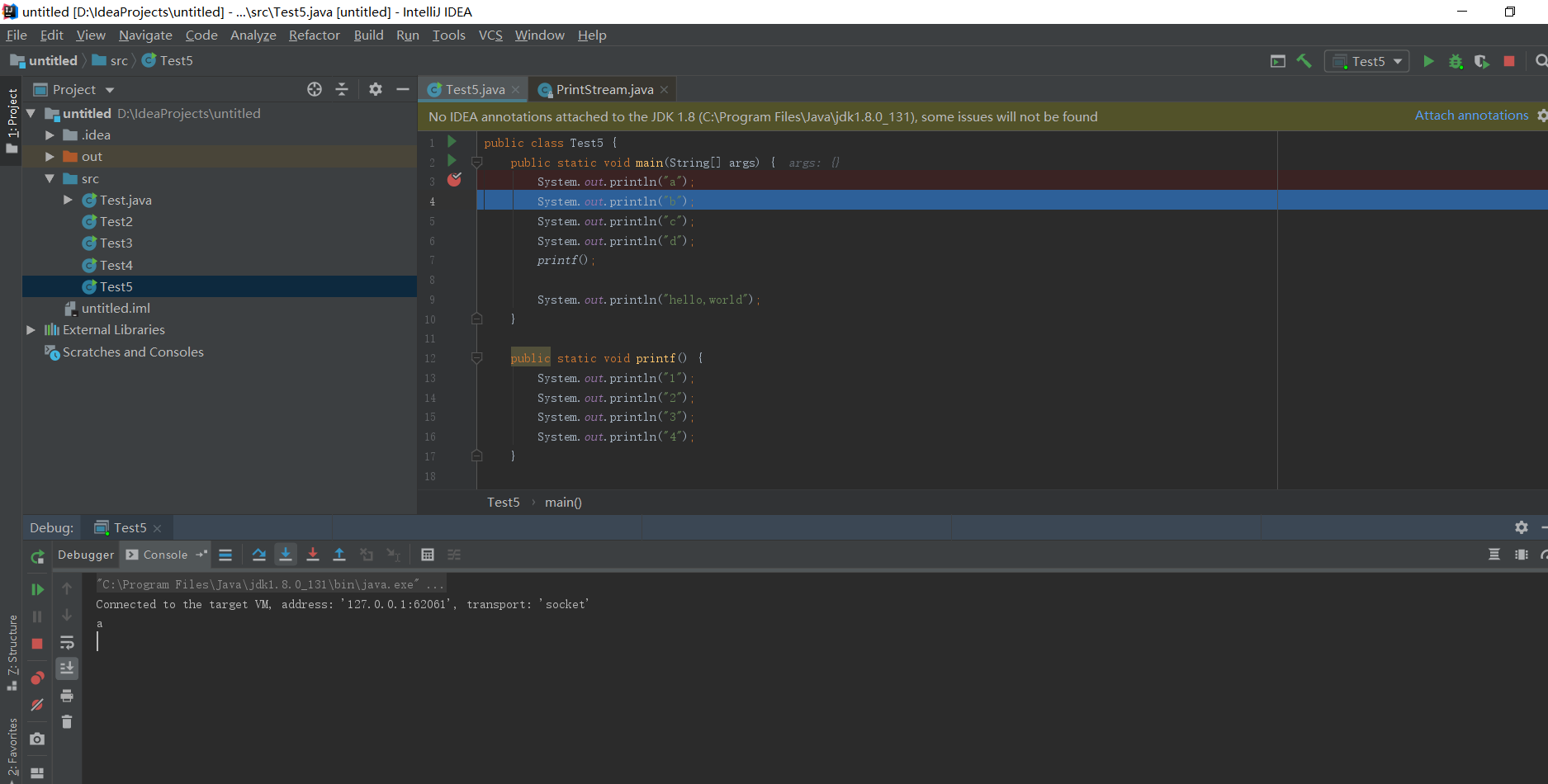The width and height of the screenshot is (1548, 784).
Task: Switch to the Debugger tab
Action: (86, 555)
